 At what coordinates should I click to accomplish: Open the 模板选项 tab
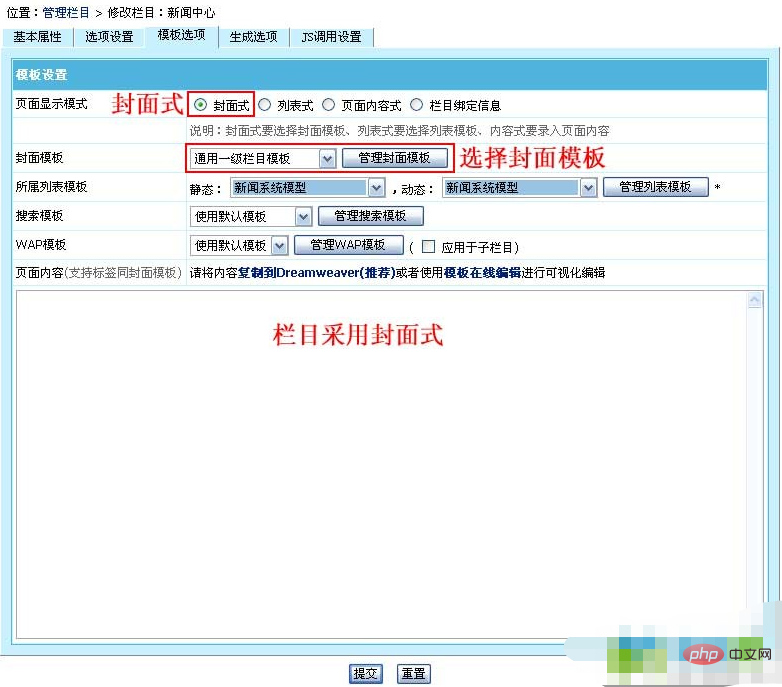182,35
